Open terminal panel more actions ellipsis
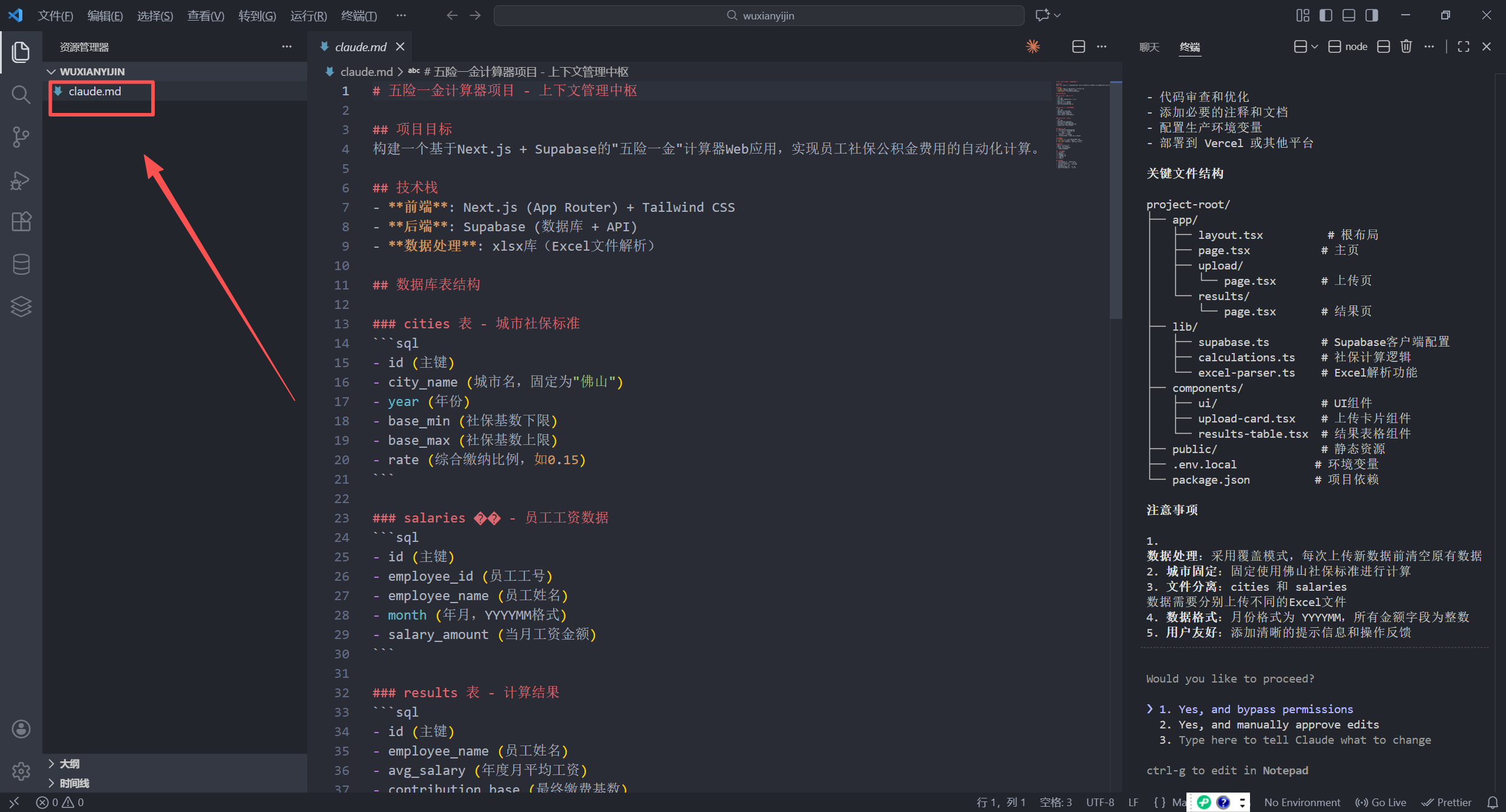This screenshot has width=1506, height=812. 1429,46
